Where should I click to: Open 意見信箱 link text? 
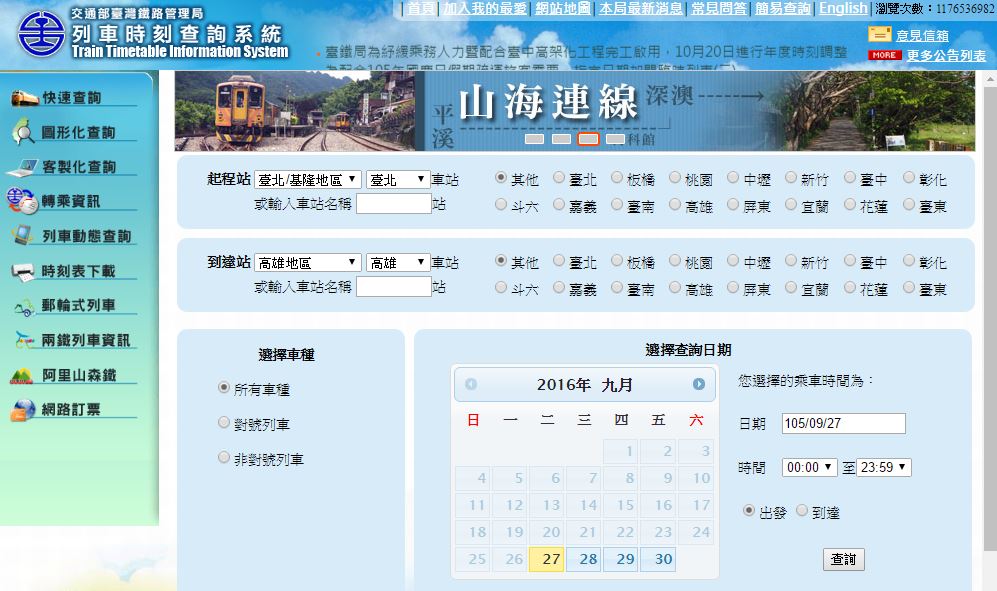[x=923, y=36]
